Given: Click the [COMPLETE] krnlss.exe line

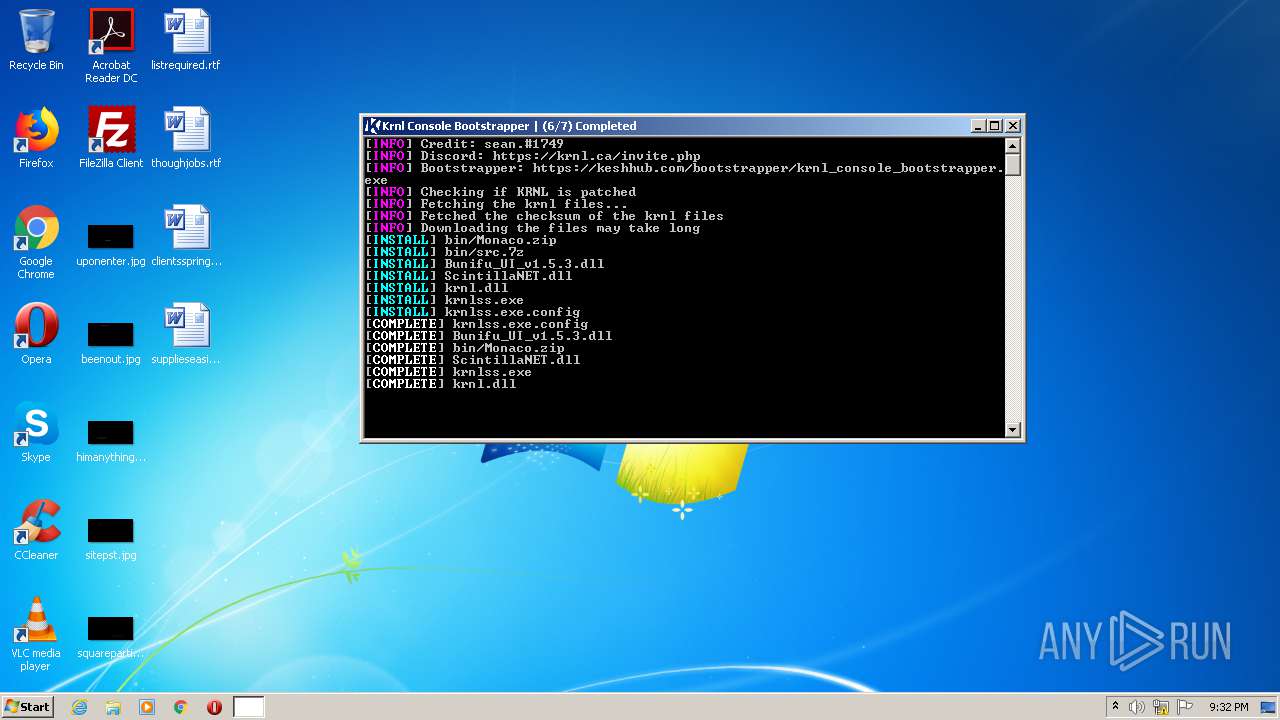Looking at the screenshot, I should tap(448, 372).
